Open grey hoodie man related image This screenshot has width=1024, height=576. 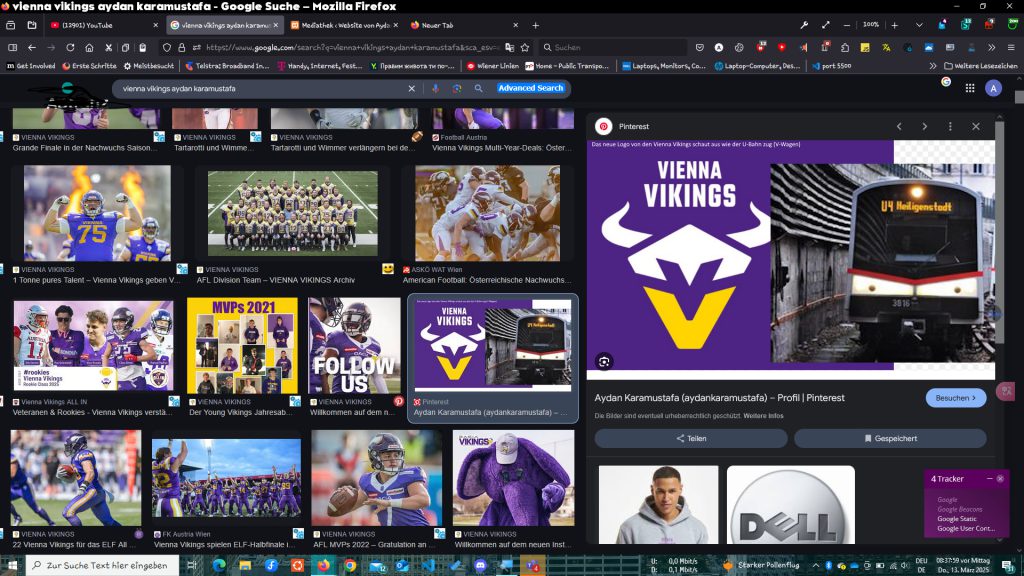coord(658,505)
